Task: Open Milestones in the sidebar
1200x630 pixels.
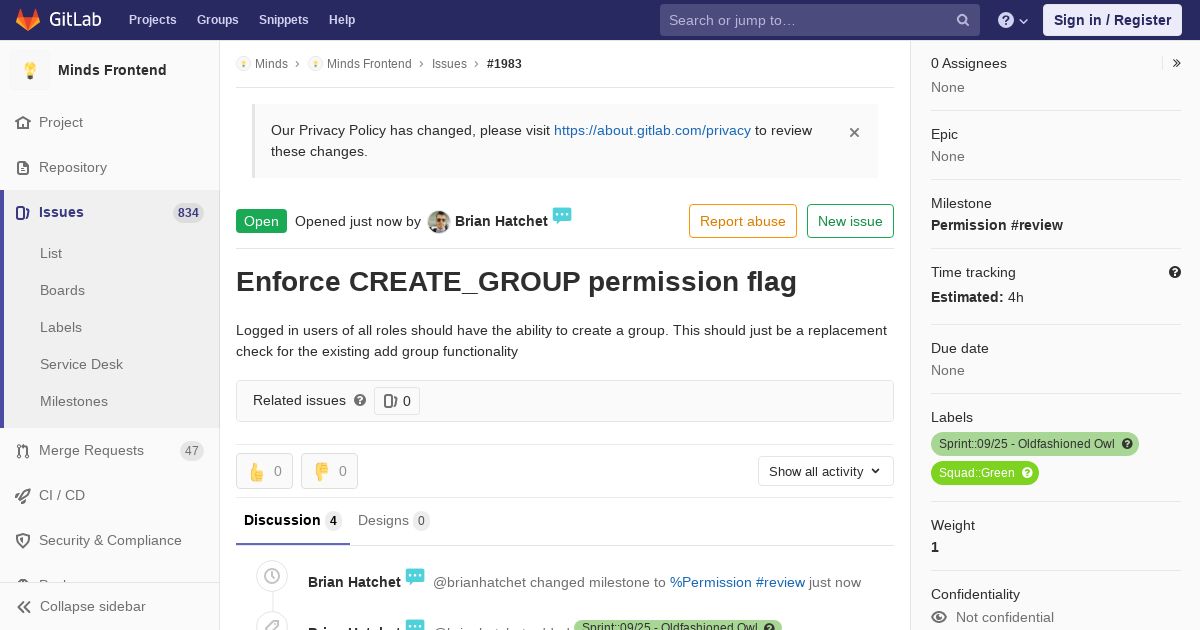Action: tap(74, 401)
